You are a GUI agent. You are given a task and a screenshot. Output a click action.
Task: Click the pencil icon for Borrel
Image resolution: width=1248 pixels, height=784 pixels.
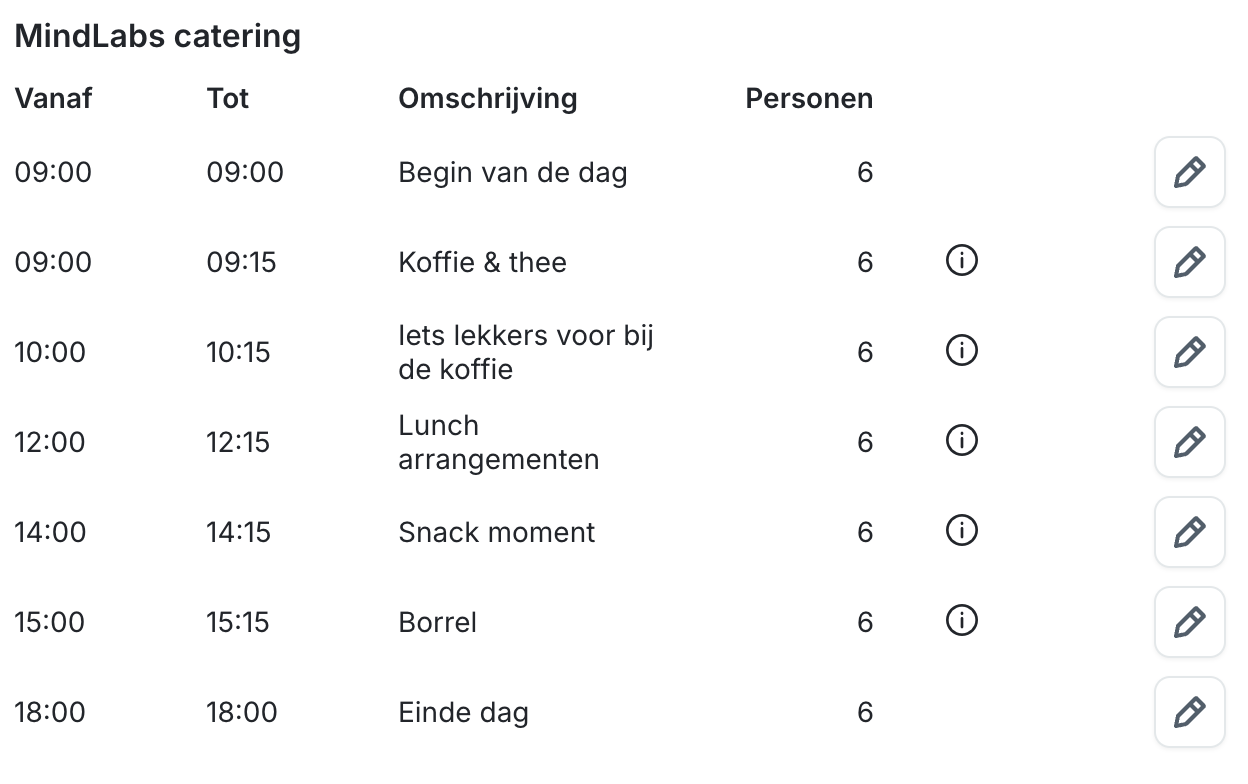tap(1189, 622)
